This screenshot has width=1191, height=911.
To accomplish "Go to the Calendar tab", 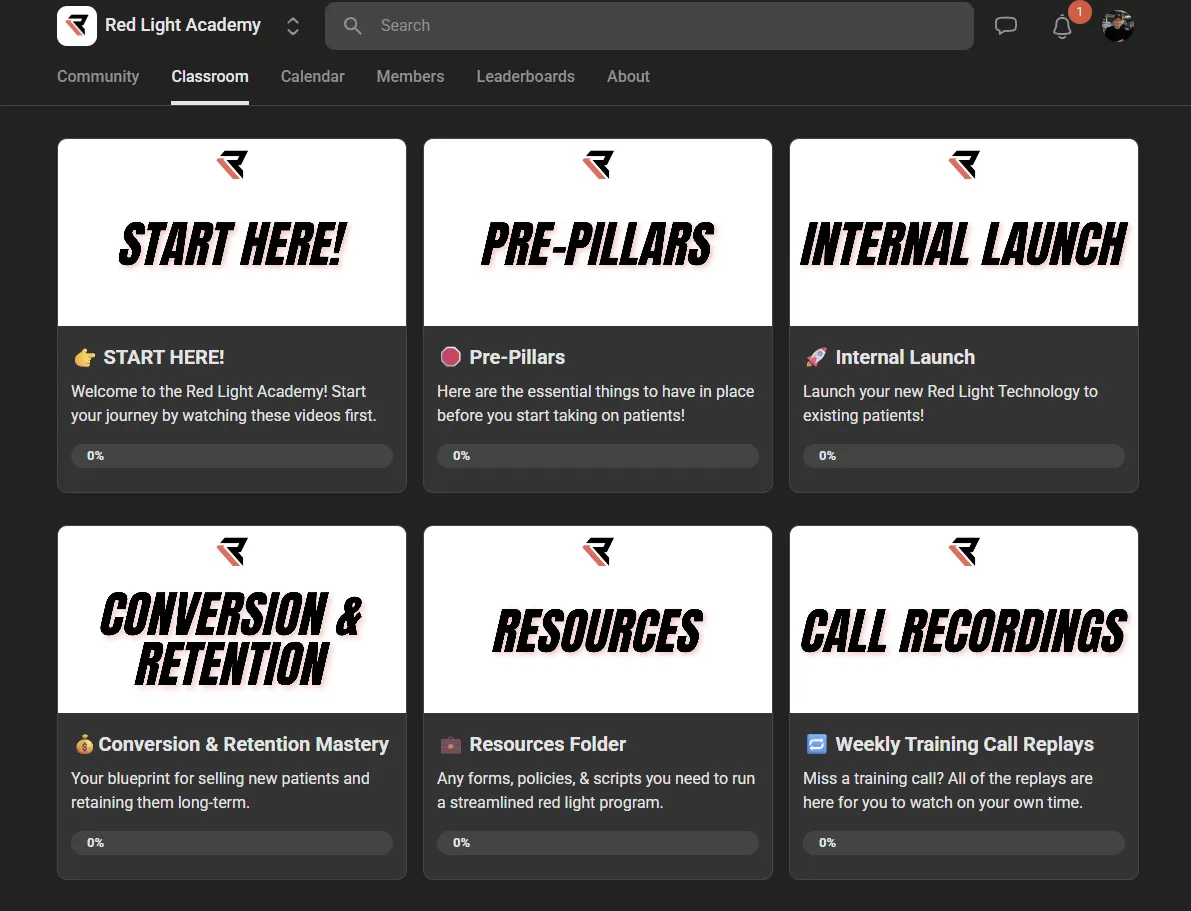I will pyautogui.click(x=312, y=77).
